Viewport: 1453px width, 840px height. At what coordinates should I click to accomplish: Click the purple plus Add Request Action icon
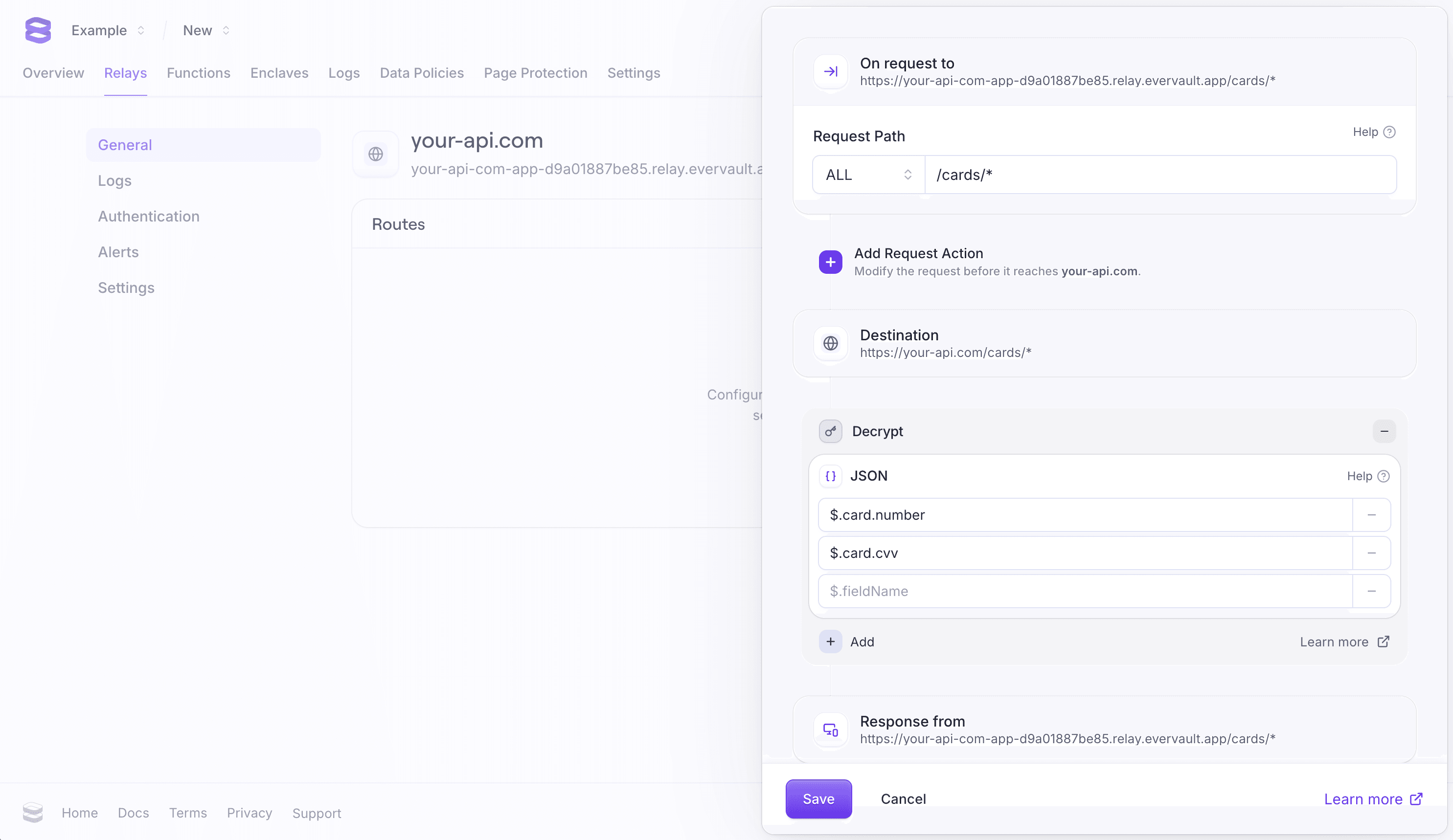pos(830,262)
